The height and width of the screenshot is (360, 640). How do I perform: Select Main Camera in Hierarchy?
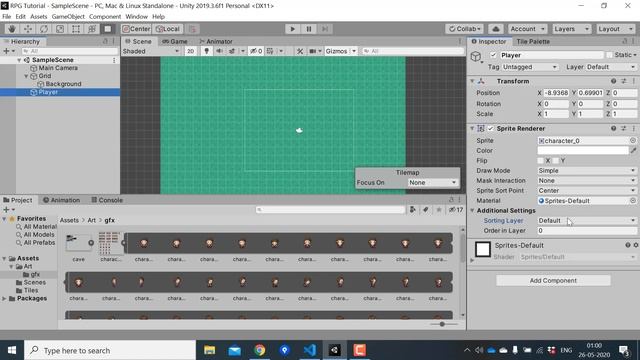(x=58, y=68)
